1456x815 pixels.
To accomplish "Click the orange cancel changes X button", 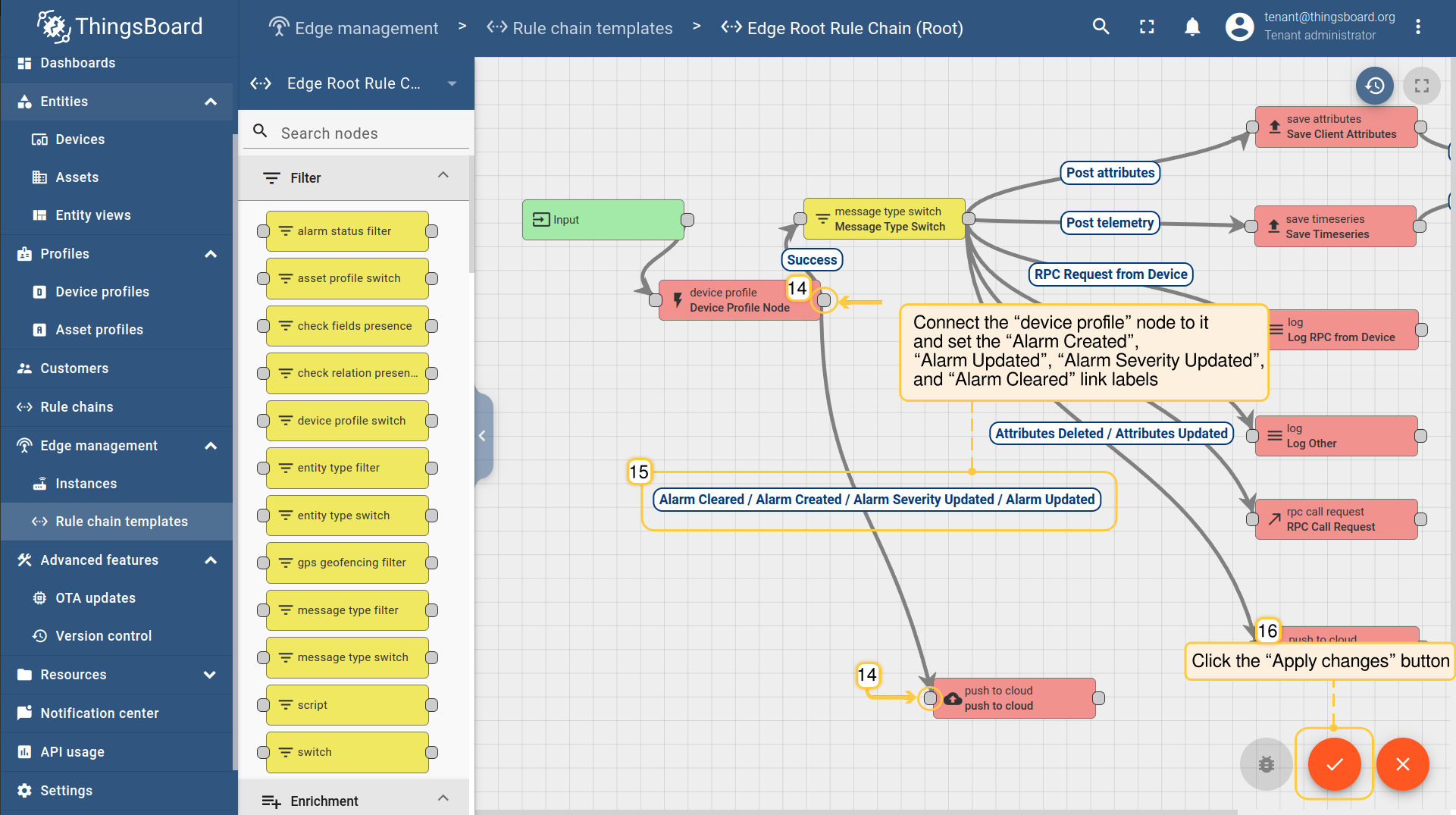I will (x=1402, y=764).
